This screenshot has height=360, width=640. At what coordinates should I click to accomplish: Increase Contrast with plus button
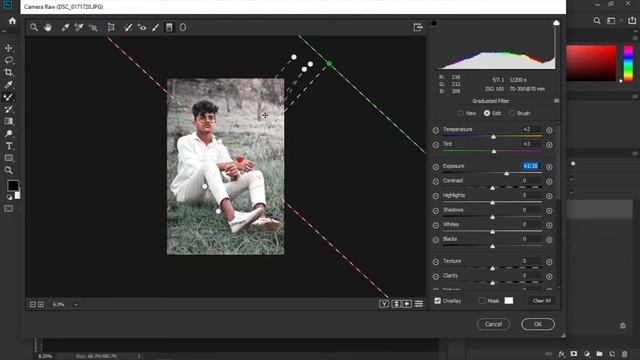(x=549, y=182)
